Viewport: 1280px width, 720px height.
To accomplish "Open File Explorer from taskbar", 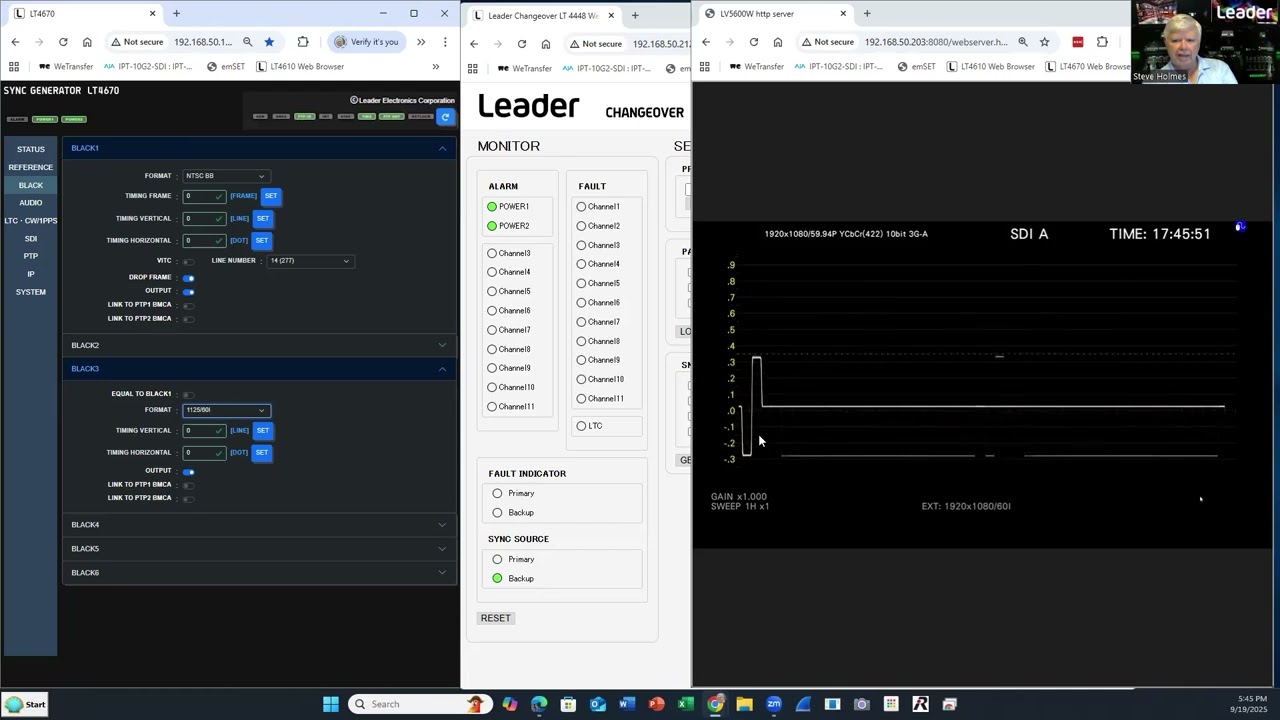I will click(744, 704).
